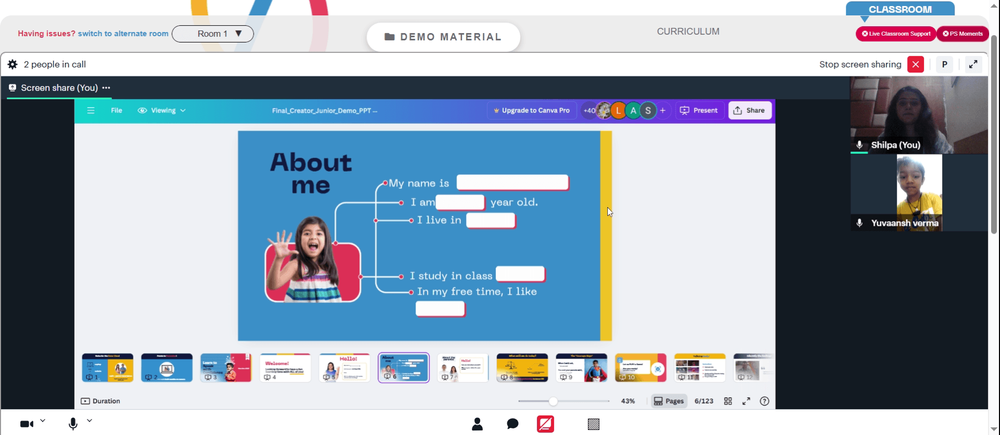Open DEMO MATERIAL tab

(443, 37)
